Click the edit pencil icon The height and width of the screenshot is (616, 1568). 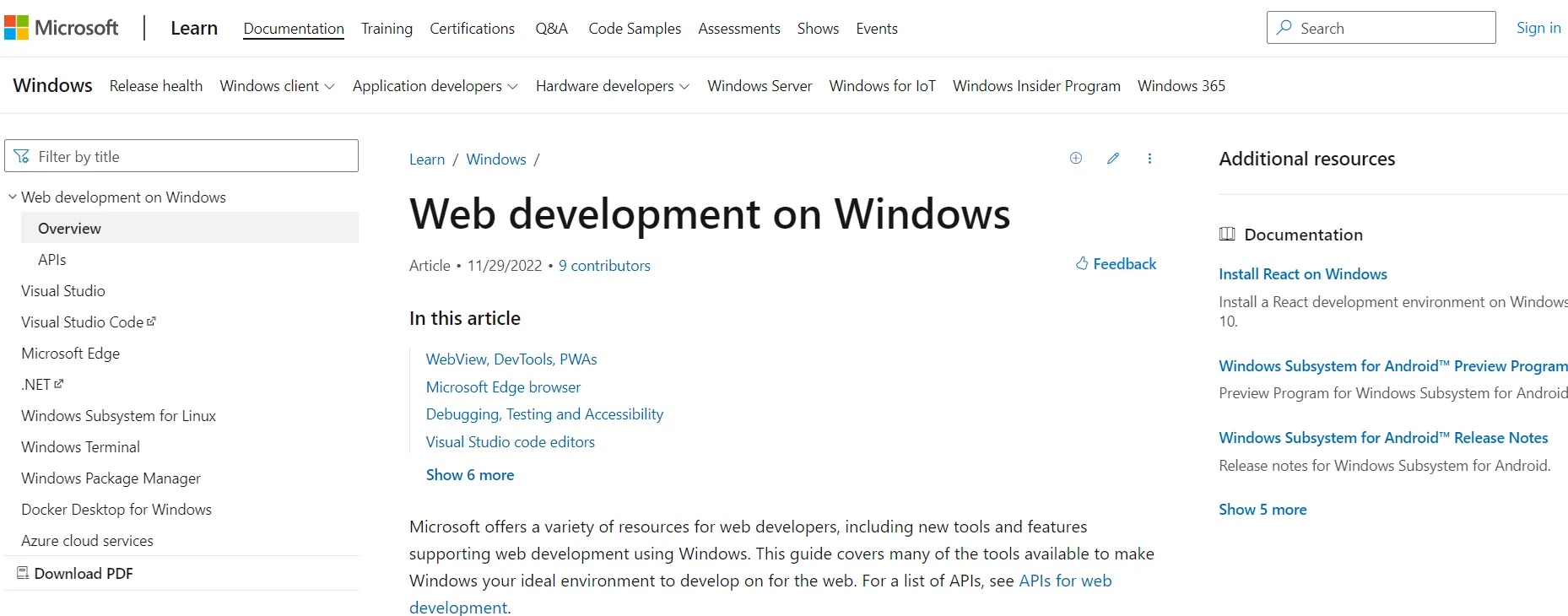click(x=1113, y=158)
